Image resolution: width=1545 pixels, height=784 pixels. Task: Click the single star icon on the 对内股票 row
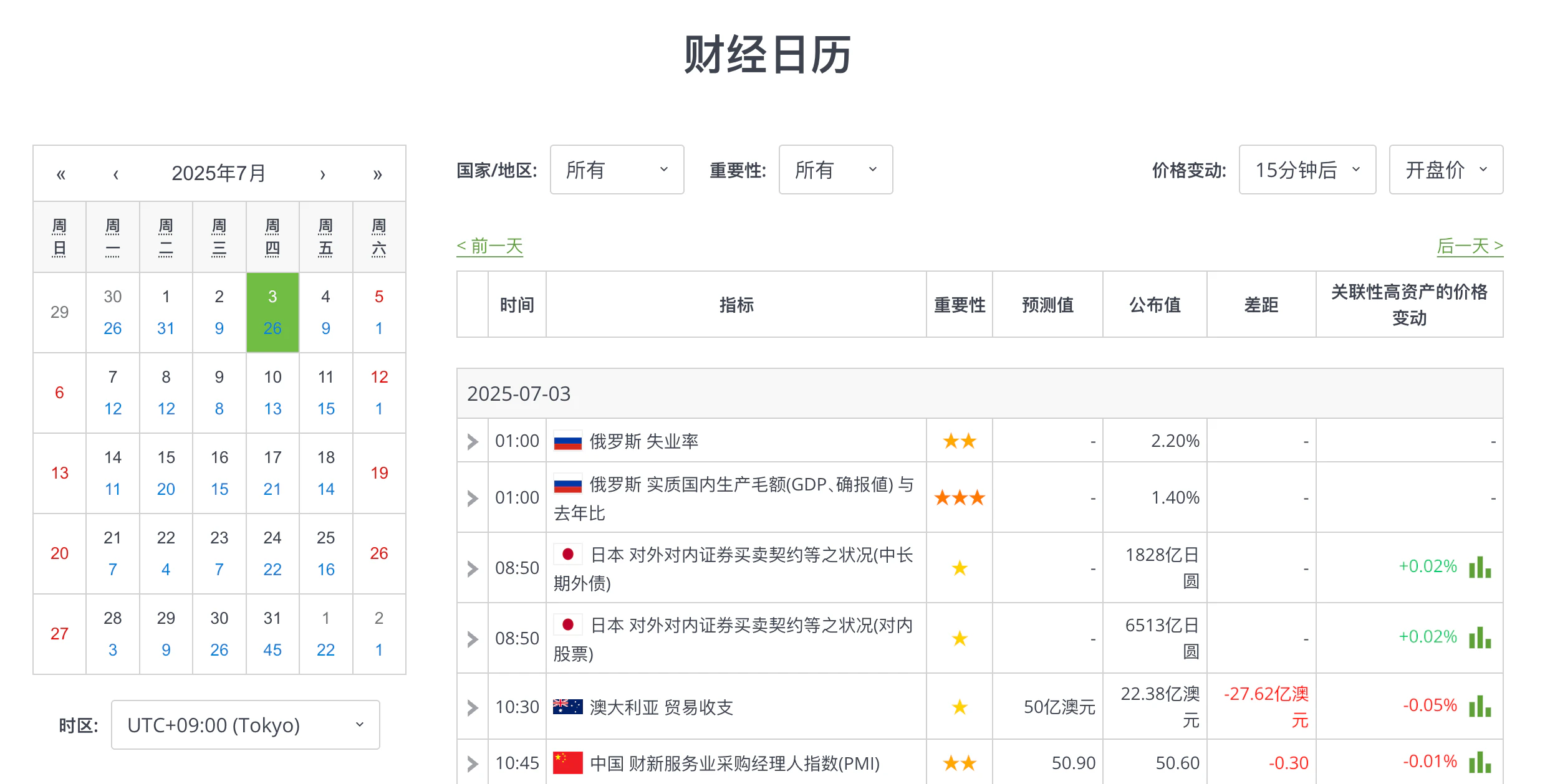click(x=959, y=638)
